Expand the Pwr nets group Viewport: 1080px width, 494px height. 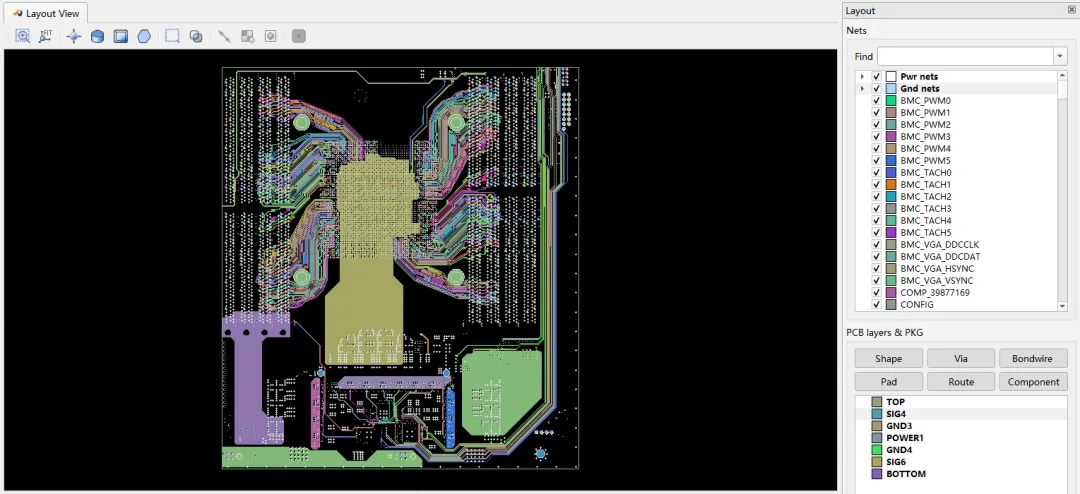(x=862, y=76)
